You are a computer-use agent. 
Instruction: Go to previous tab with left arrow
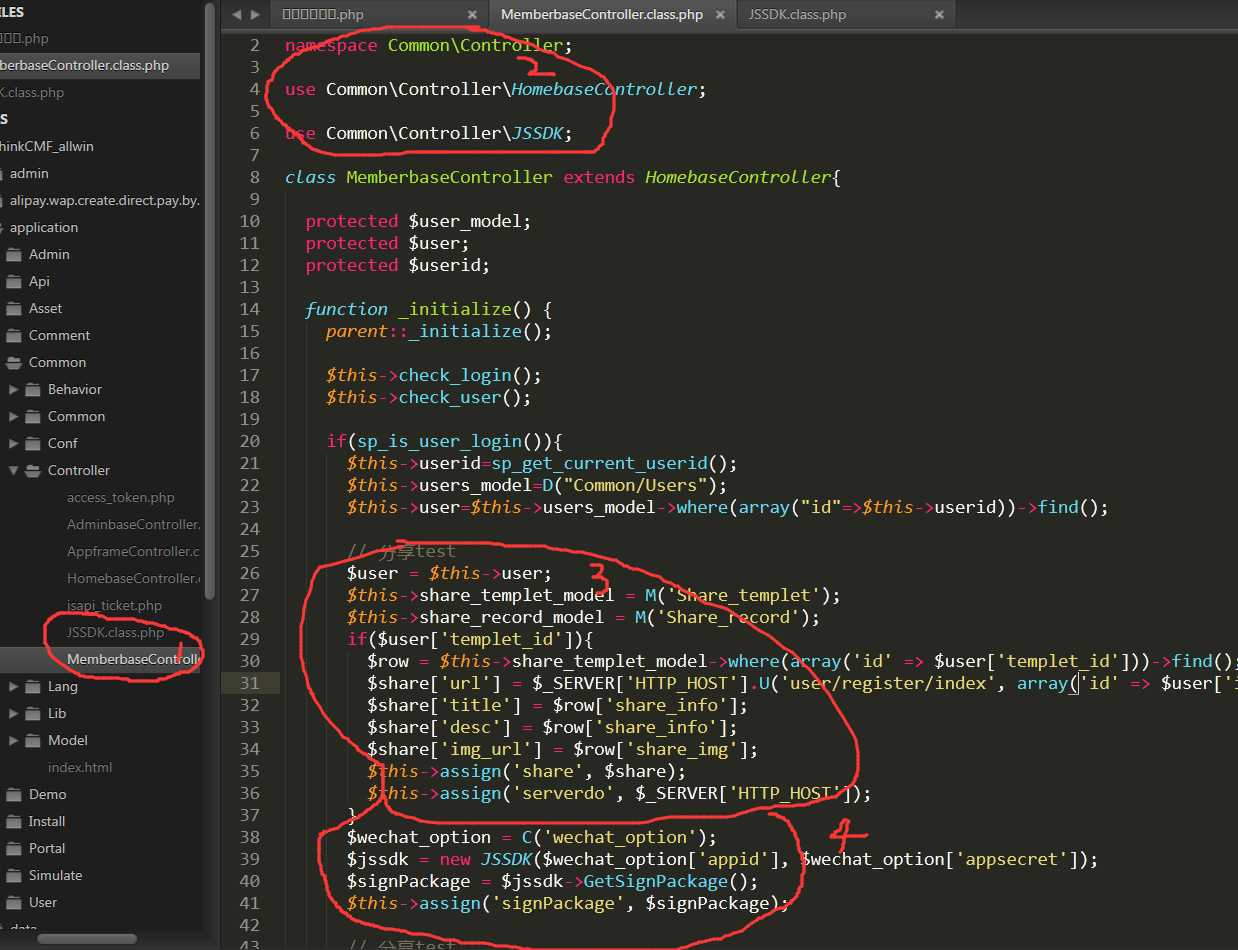(236, 15)
